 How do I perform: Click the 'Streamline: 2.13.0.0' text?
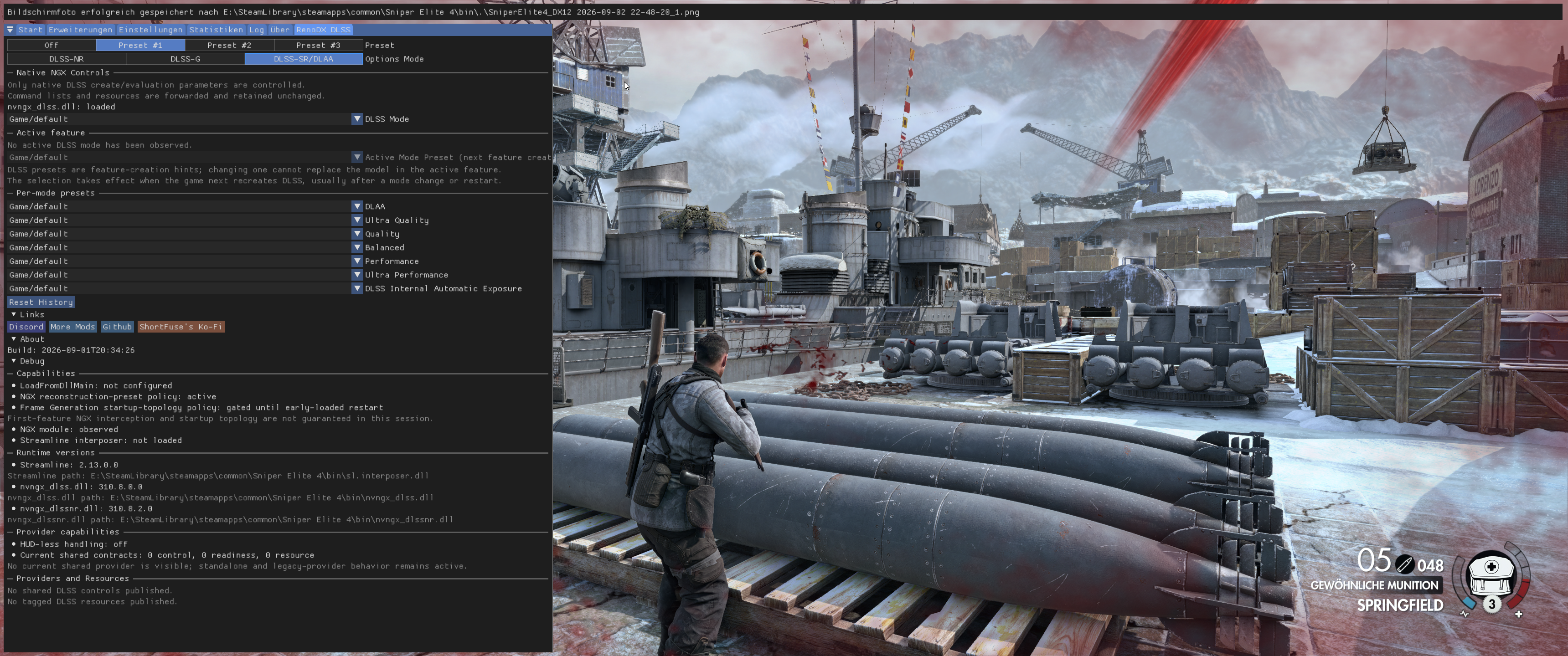(x=69, y=465)
